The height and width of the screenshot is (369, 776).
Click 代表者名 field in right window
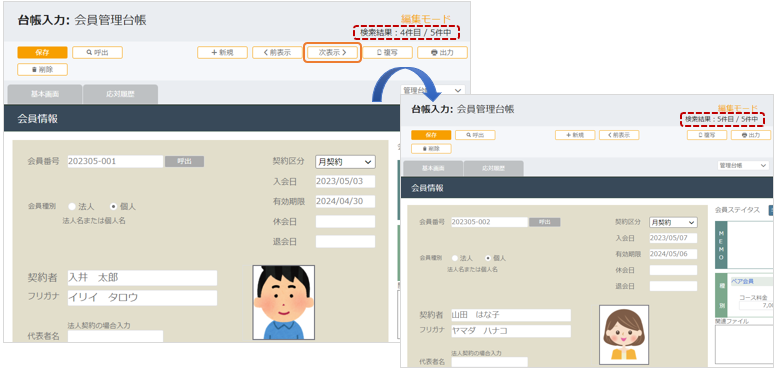[x=489, y=362]
